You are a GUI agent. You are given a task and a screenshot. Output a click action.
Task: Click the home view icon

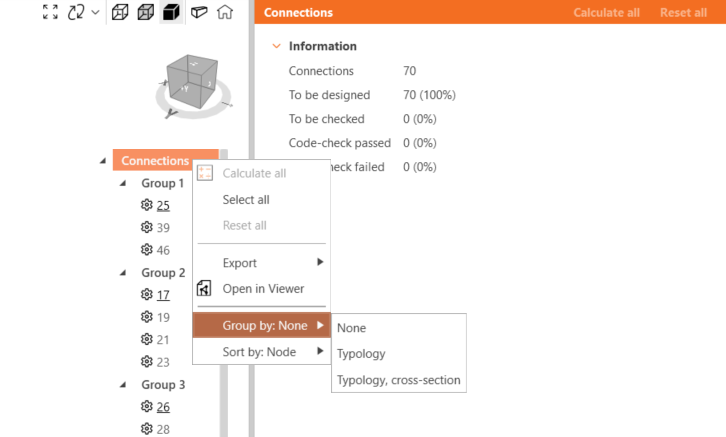click(224, 12)
